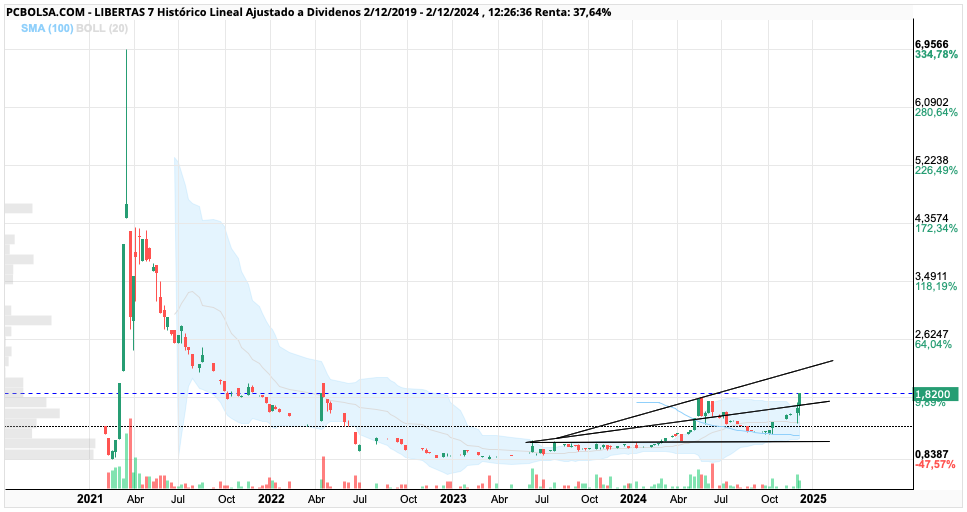The width and height of the screenshot is (967, 512).
Task: Click the 226,49% percentage label
Action: pyautogui.click(x=936, y=170)
